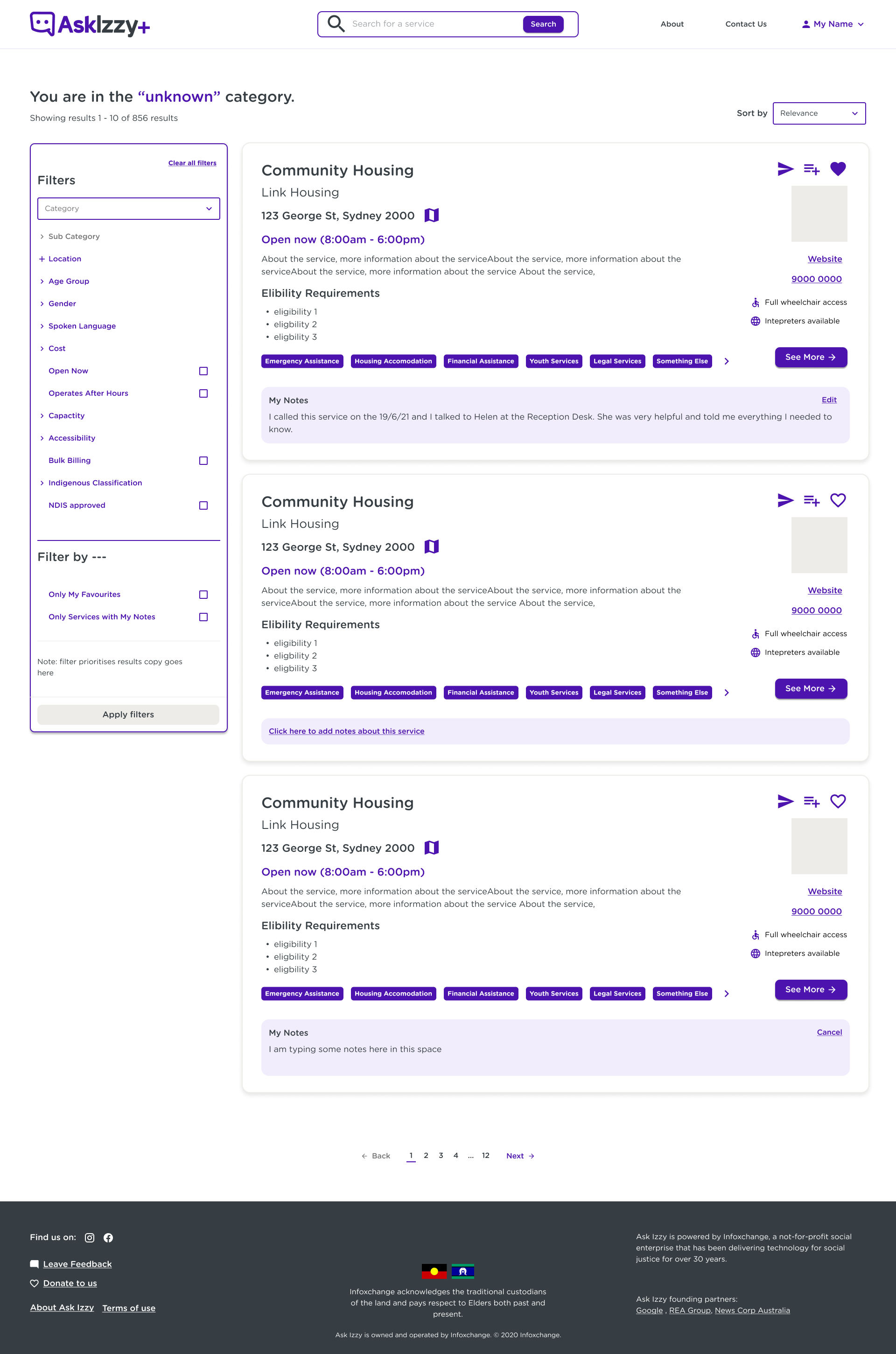Favourite the third result with heart outline
This screenshot has height=1354, width=896.
click(838, 801)
